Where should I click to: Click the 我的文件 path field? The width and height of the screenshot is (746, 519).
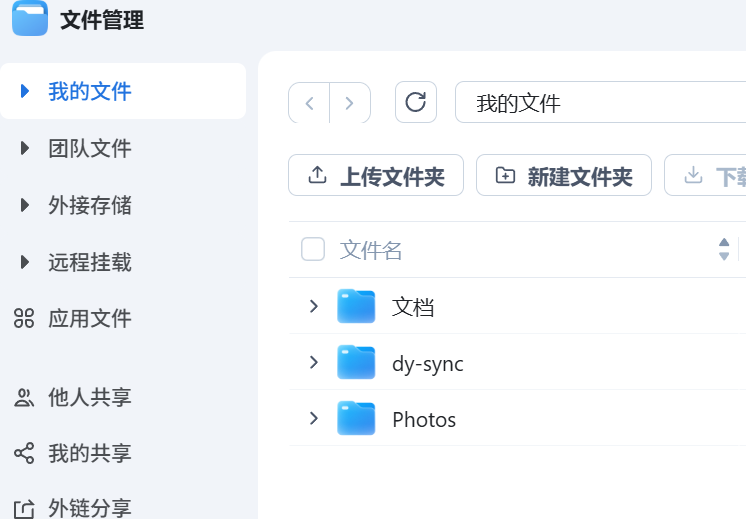click(x=600, y=103)
